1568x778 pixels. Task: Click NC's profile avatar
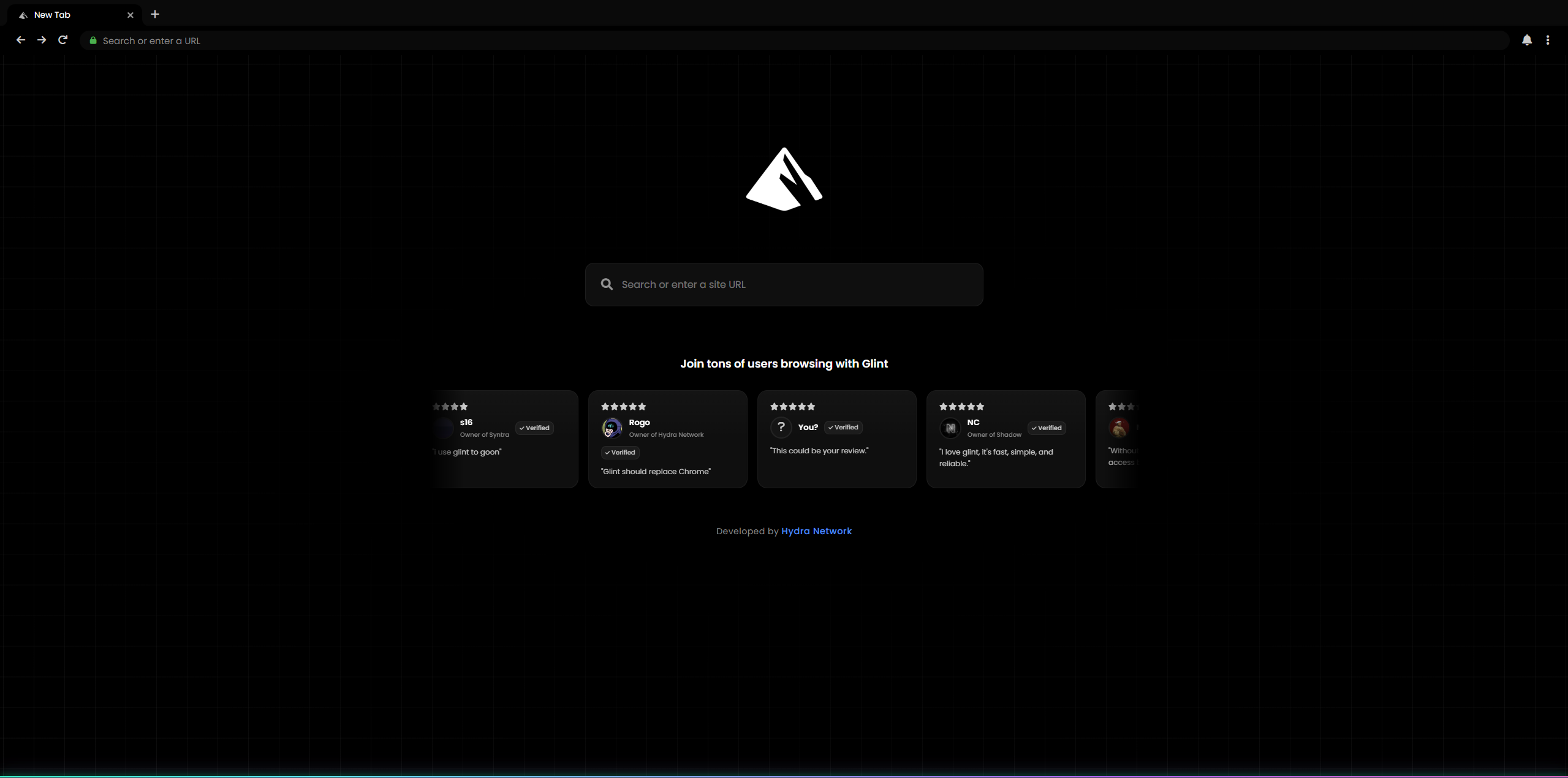[x=949, y=428]
